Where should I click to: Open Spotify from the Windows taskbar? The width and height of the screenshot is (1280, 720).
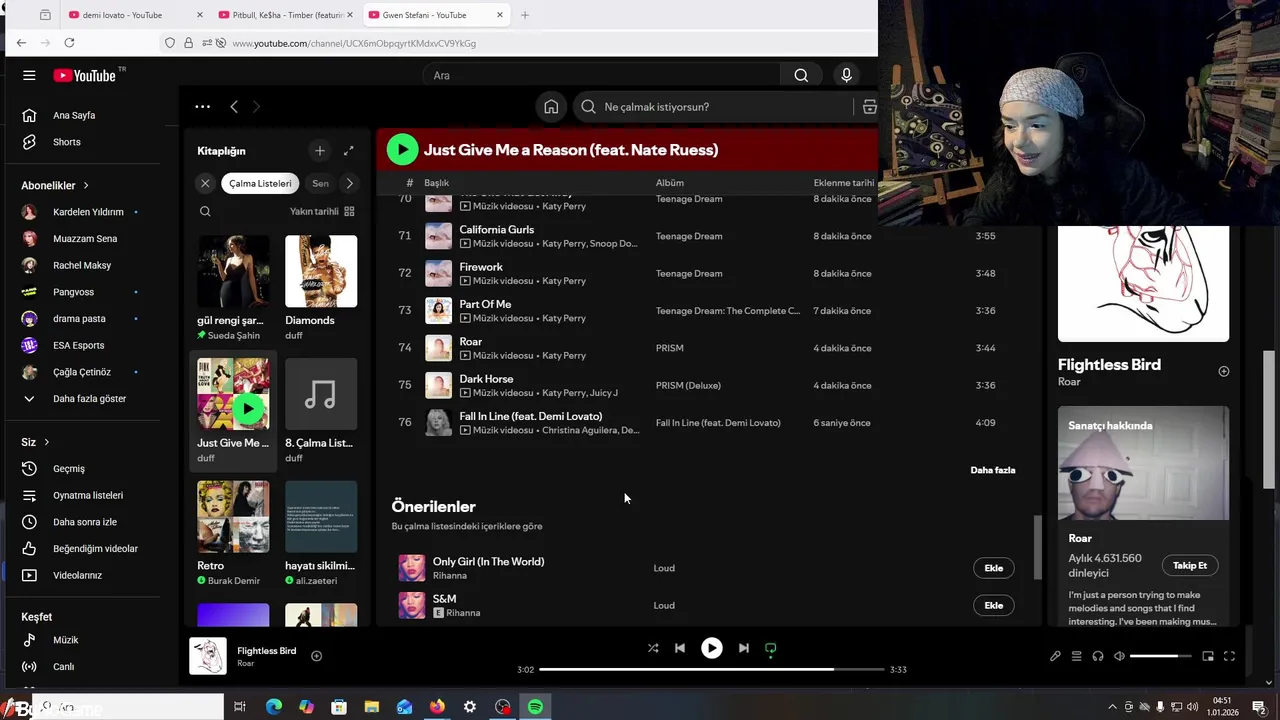click(535, 707)
